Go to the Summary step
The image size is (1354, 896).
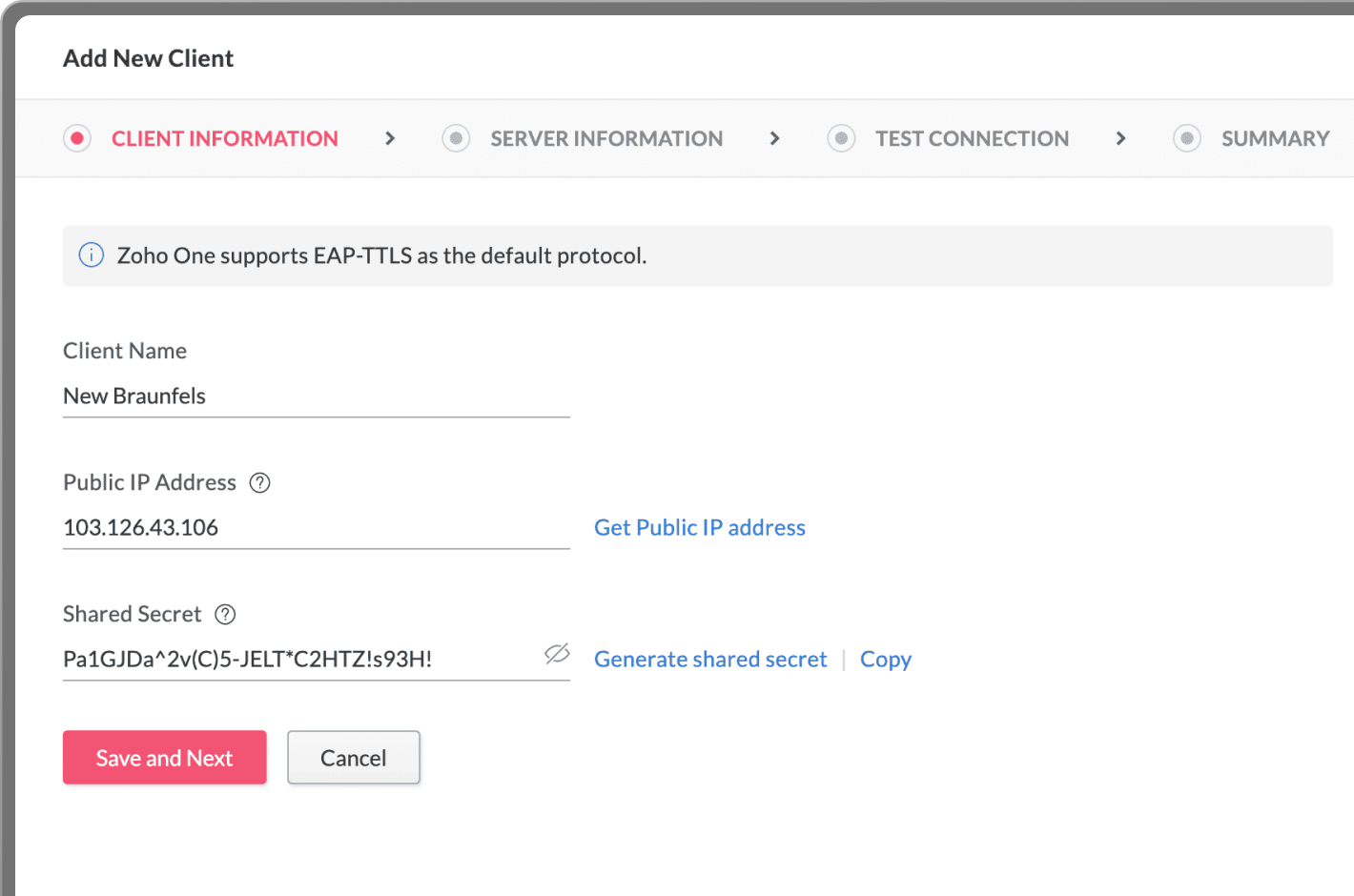point(1276,138)
